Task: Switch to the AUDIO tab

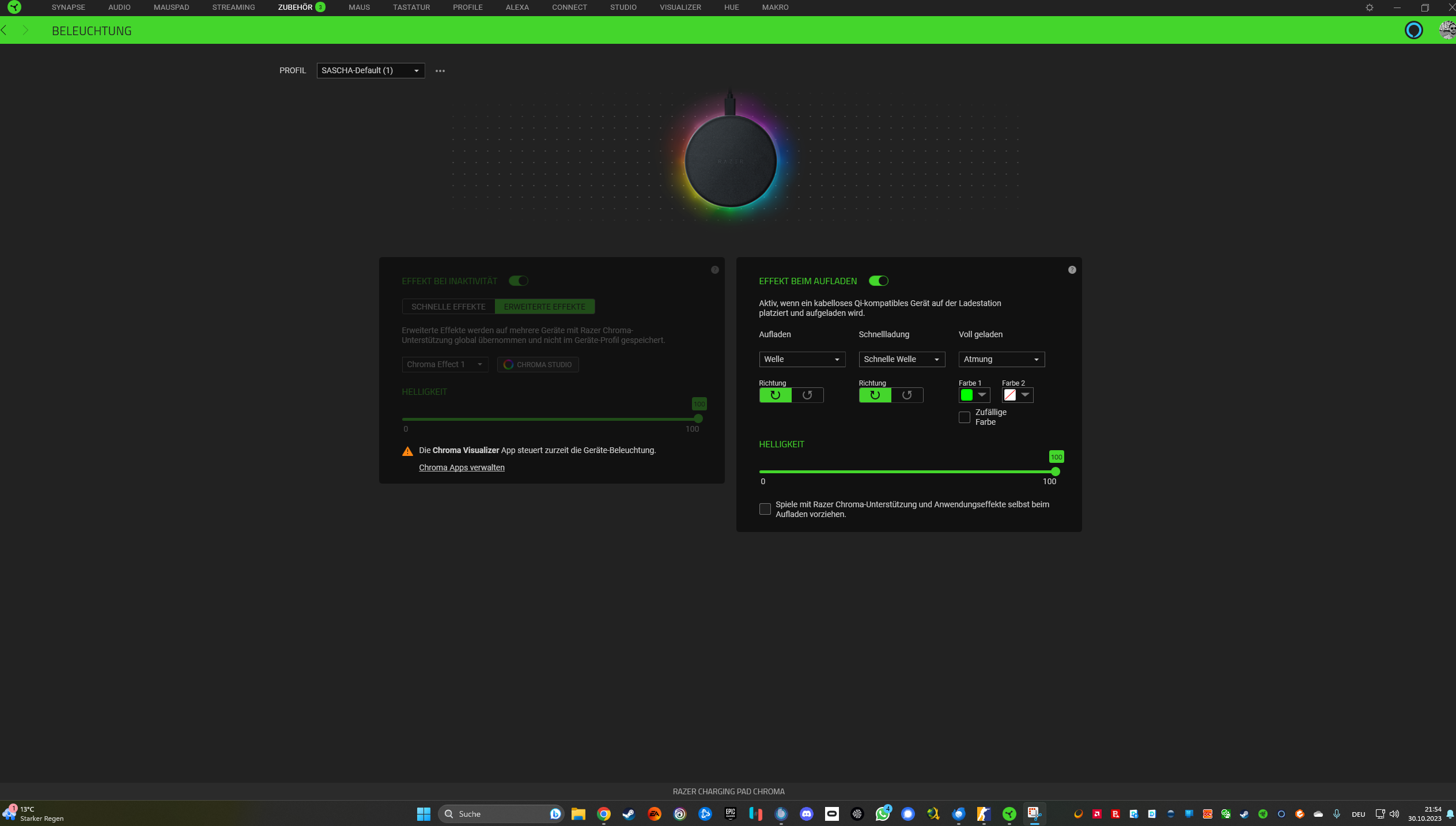Action: point(119,7)
